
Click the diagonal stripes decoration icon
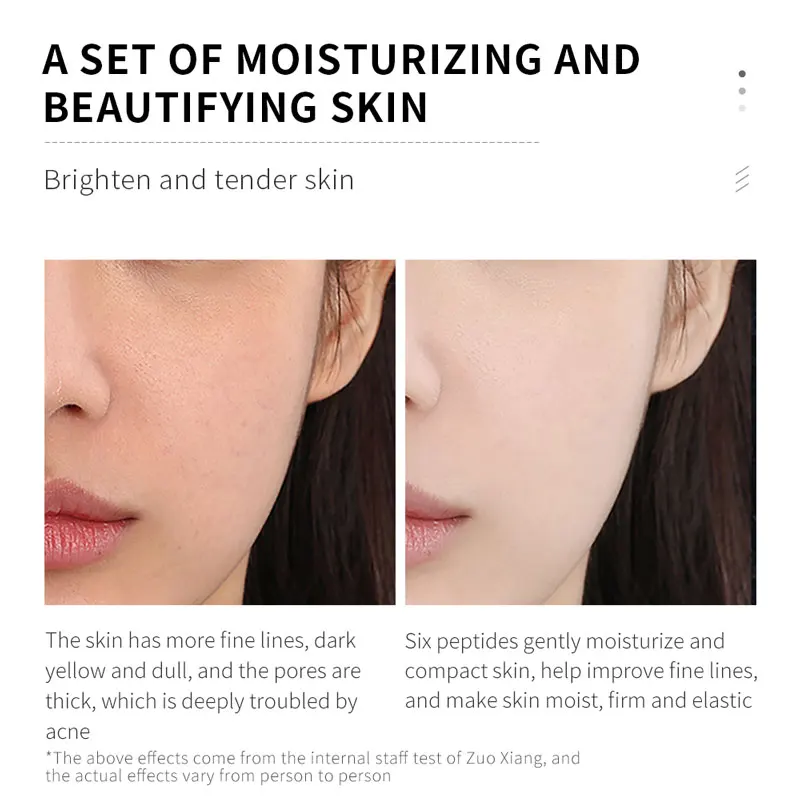(742, 179)
